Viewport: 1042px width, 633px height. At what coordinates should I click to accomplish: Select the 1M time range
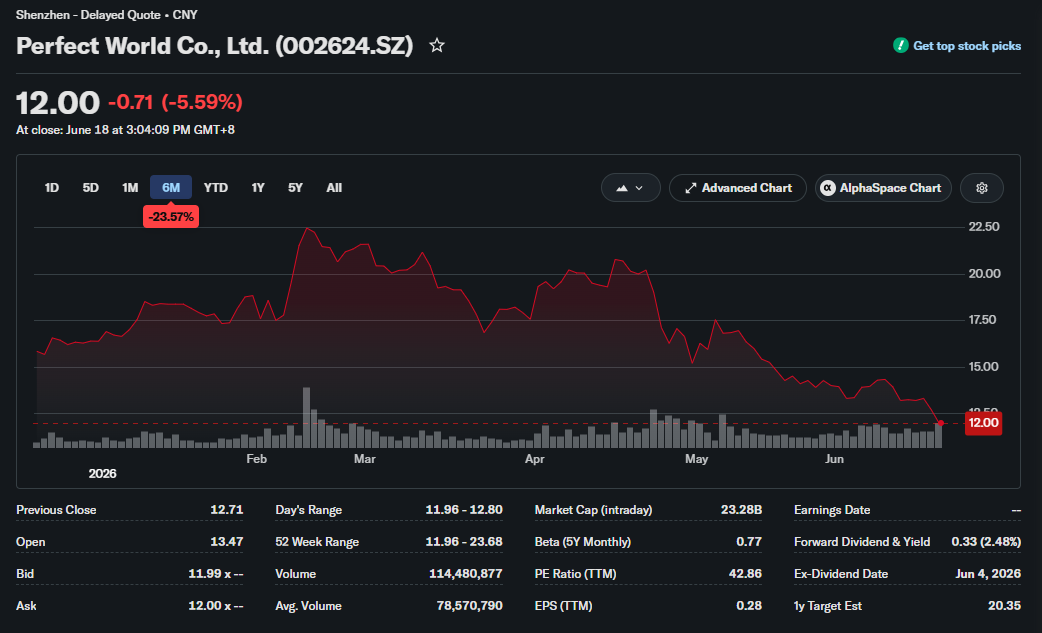pyautogui.click(x=130, y=188)
